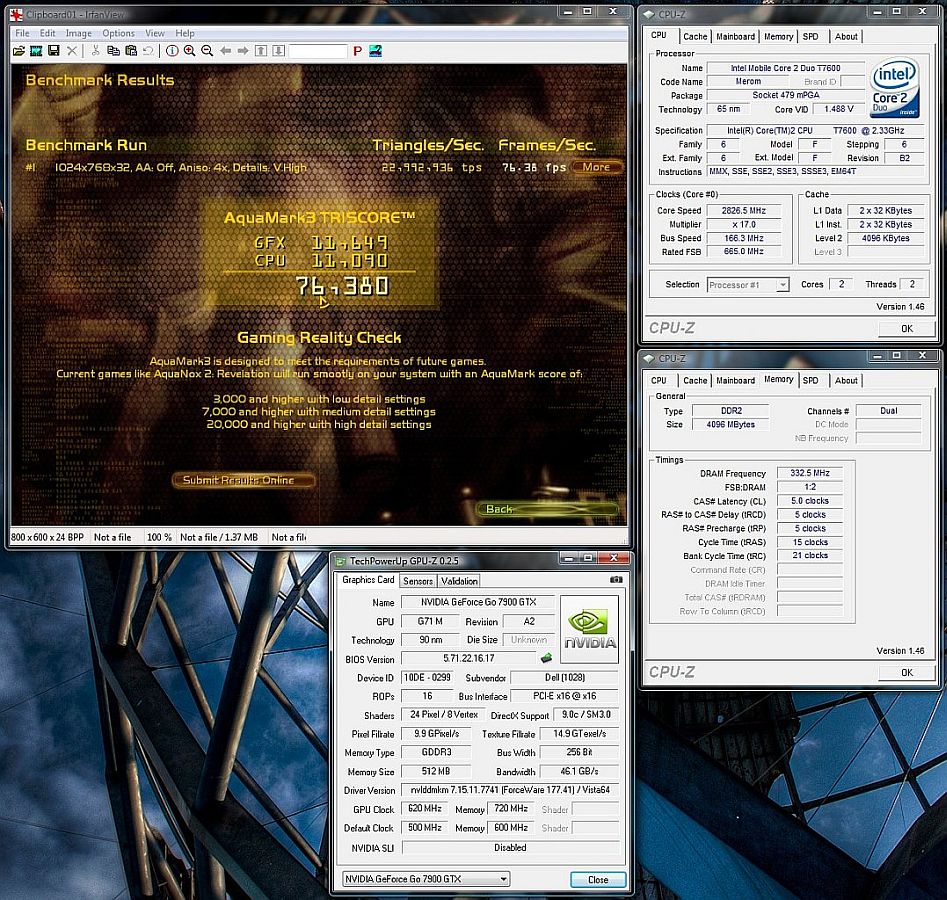Image resolution: width=947 pixels, height=900 pixels.
Task: Open the IrfanView View menu
Action: (x=155, y=33)
